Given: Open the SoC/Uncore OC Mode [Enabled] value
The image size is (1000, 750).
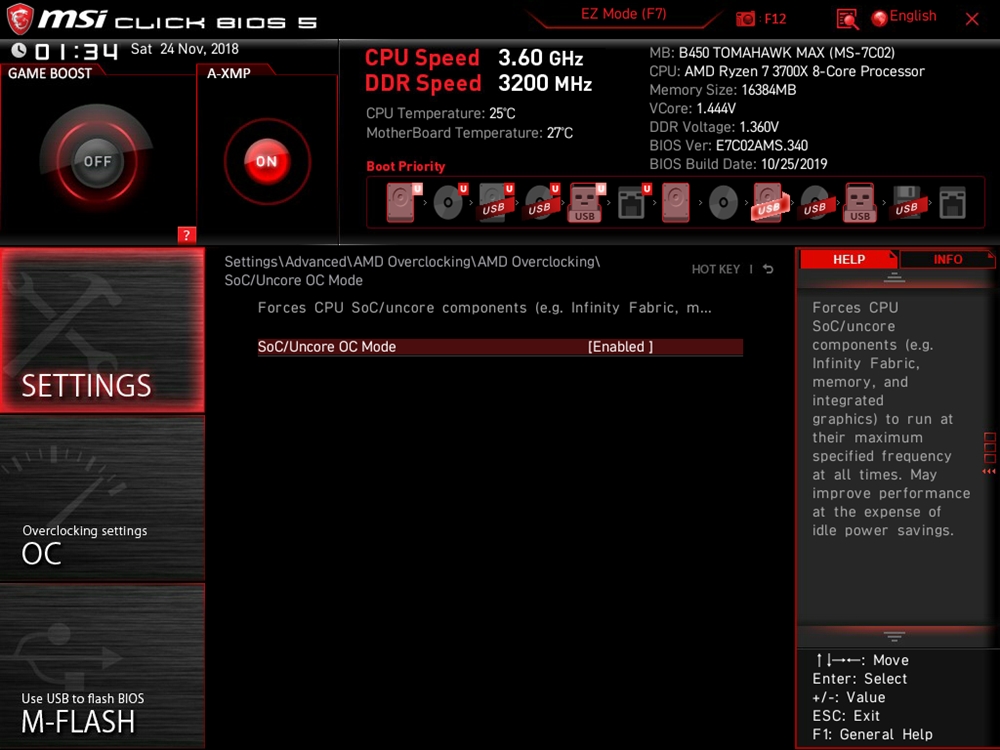Looking at the screenshot, I should (x=620, y=347).
